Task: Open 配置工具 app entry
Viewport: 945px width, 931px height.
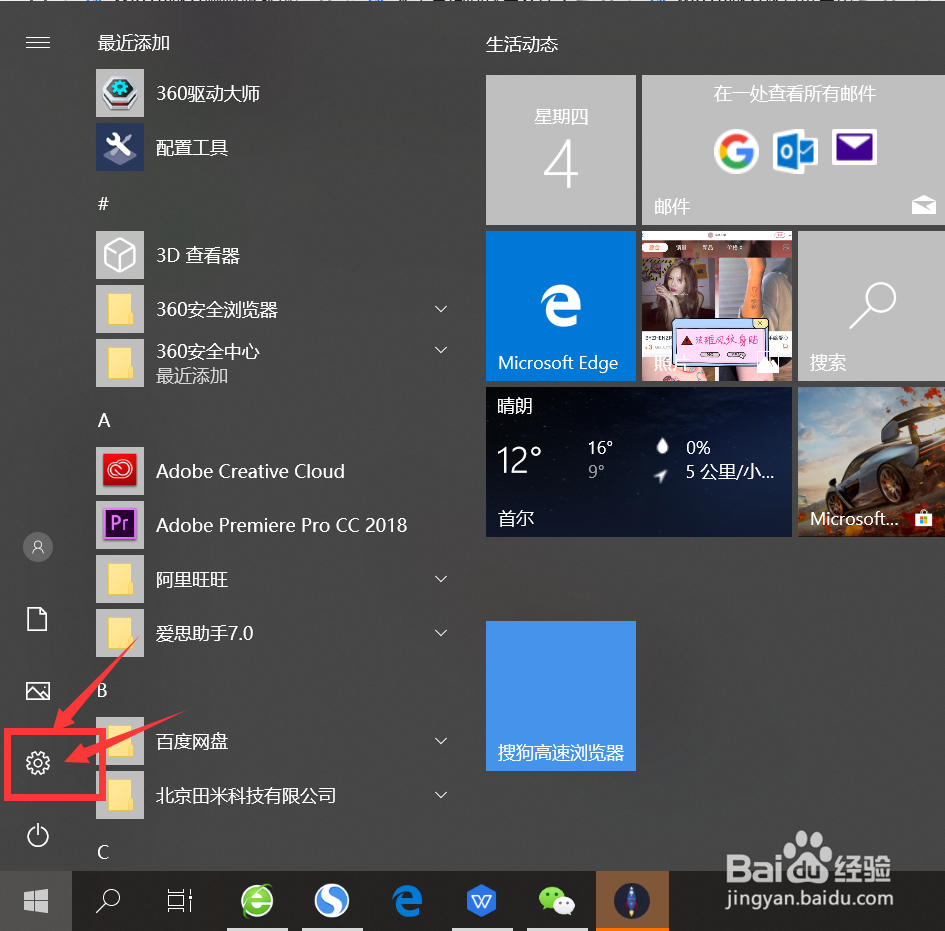Action: 271,147
